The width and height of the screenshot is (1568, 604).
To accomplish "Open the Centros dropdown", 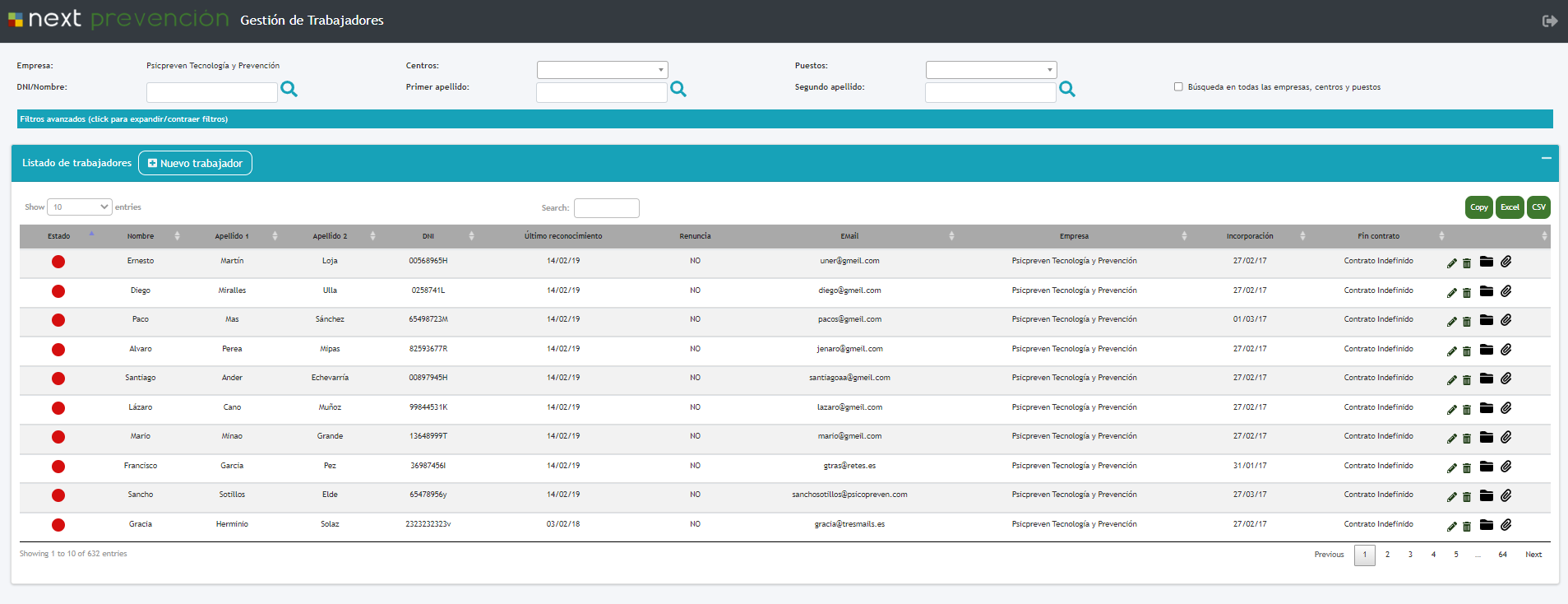I will (x=603, y=70).
